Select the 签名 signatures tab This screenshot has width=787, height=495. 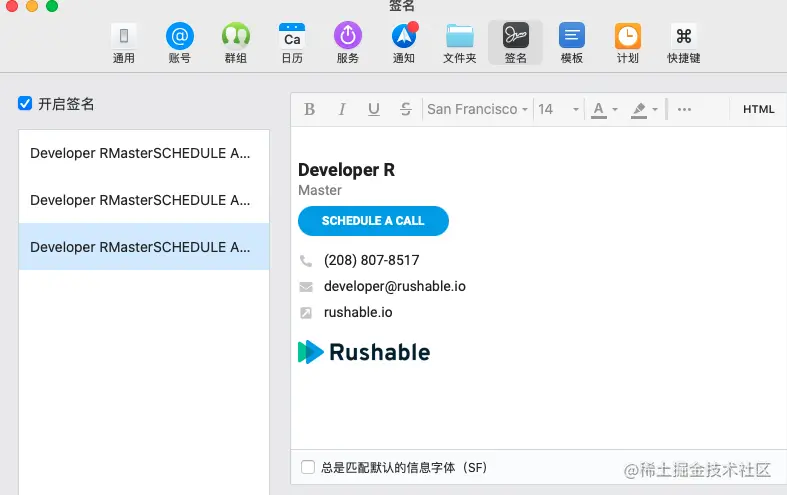515,43
